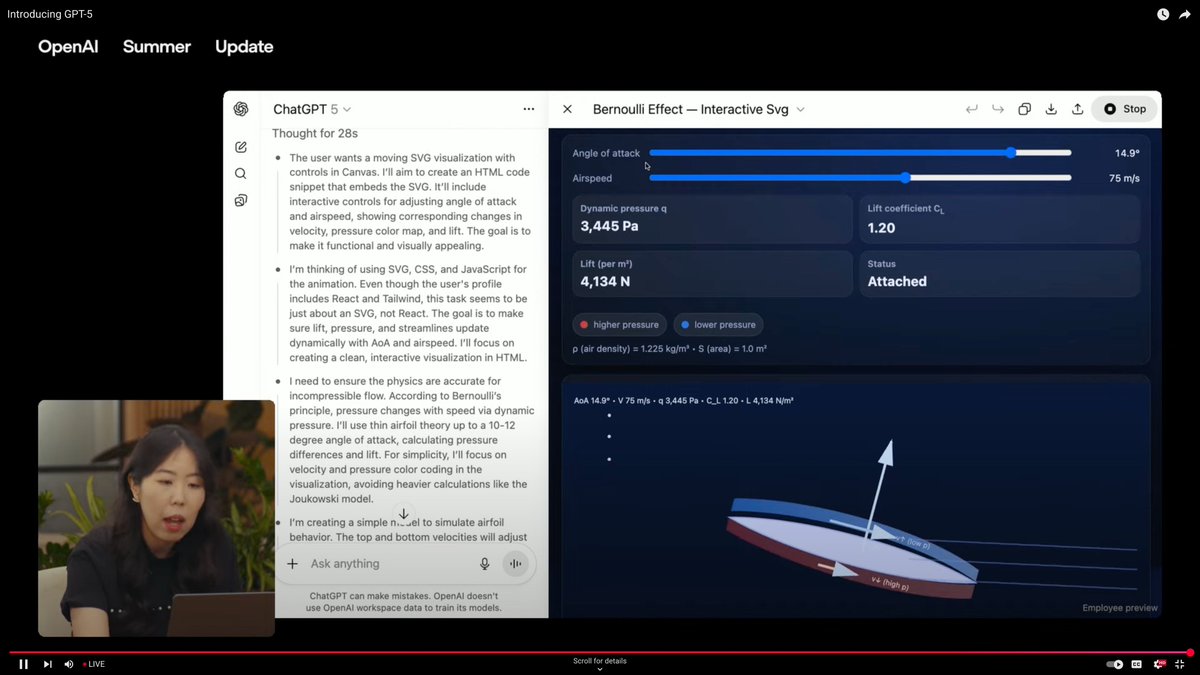Adjust the Airspeed slider
The height and width of the screenshot is (675, 1200).
click(860, 178)
